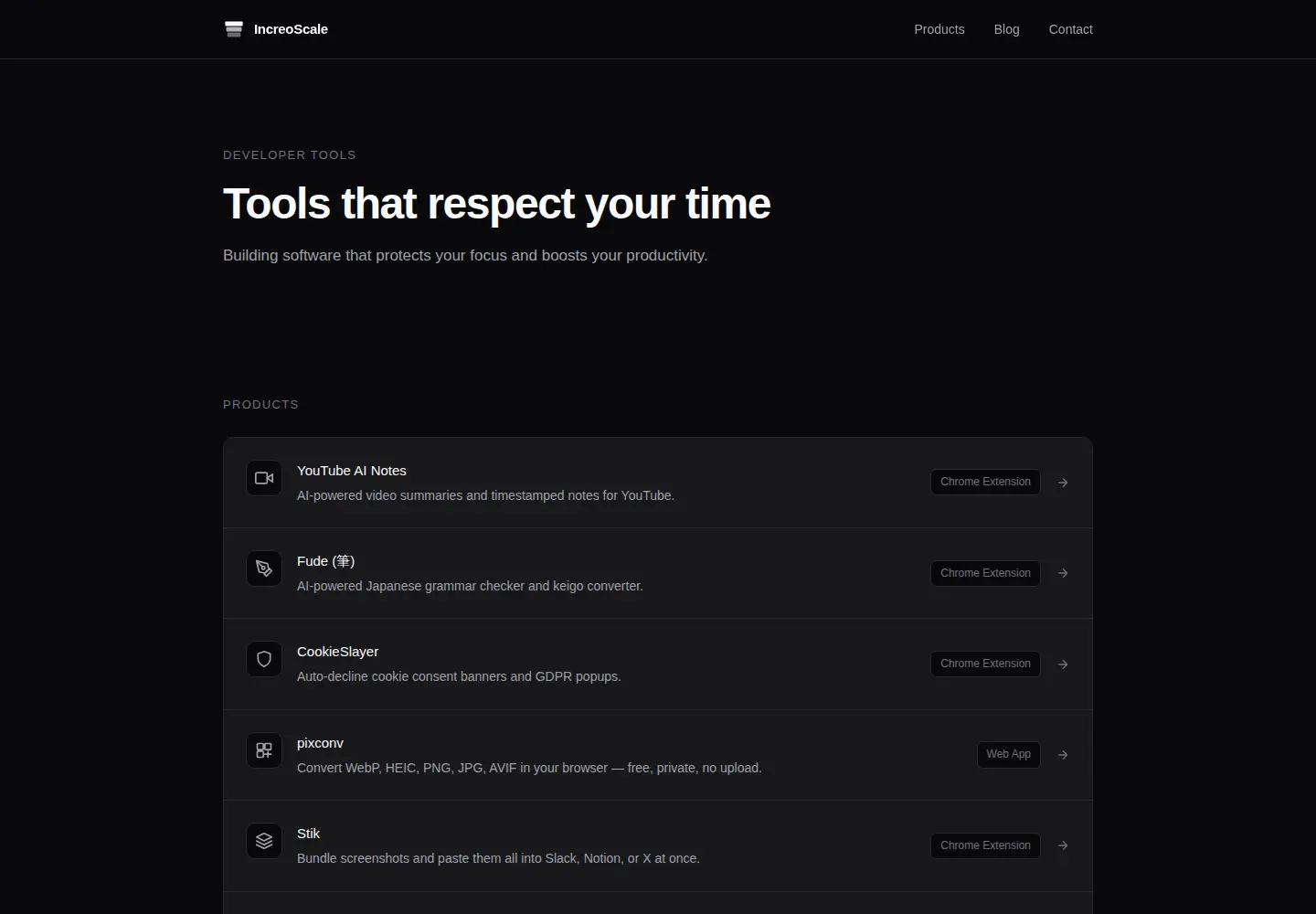The image size is (1316, 914).
Task: Open the IncreoScale home link text
Action: pos(291,29)
